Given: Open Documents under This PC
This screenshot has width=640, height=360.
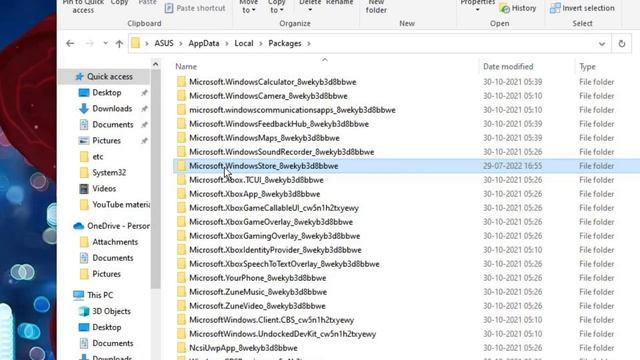Looking at the screenshot, I should (107, 343).
